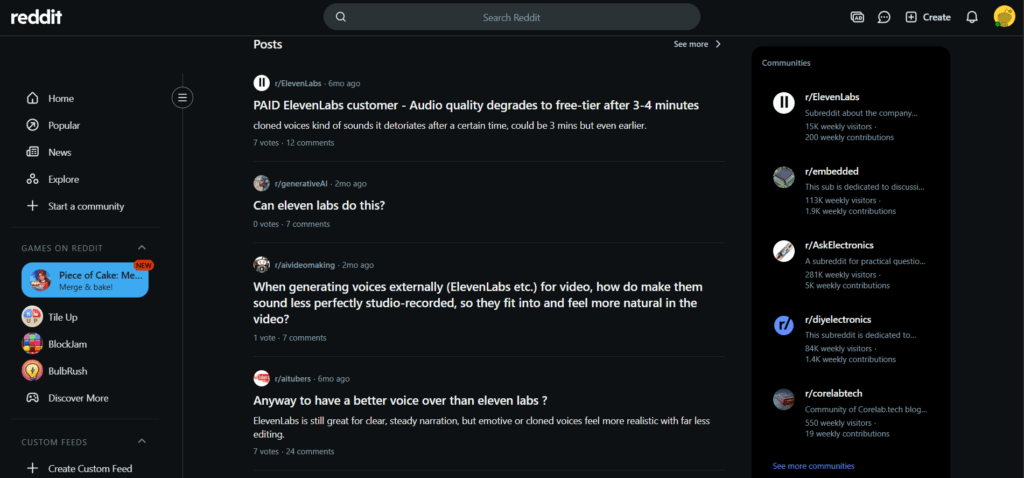Click r/embedded community icon

click(784, 177)
